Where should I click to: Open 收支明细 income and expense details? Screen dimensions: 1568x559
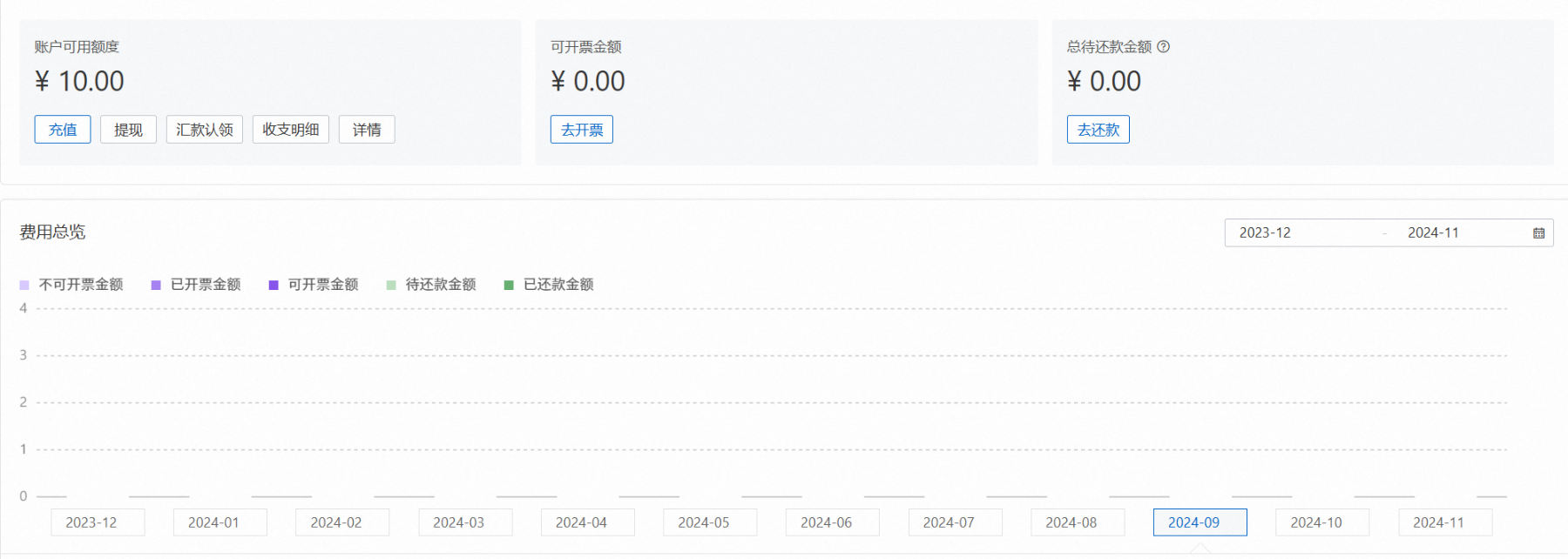(291, 130)
